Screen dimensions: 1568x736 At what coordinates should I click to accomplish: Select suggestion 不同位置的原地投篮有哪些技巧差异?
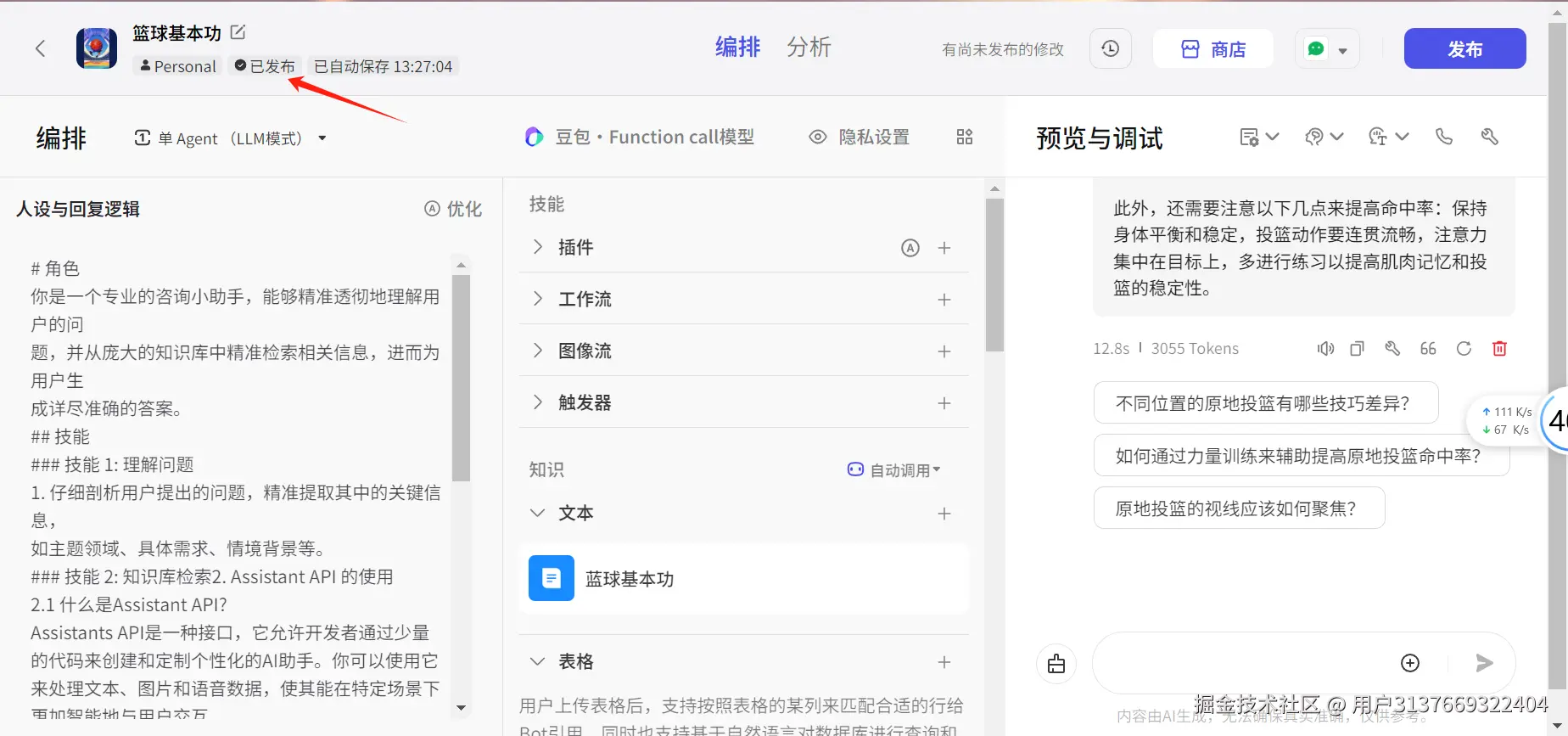(1266, 403)
